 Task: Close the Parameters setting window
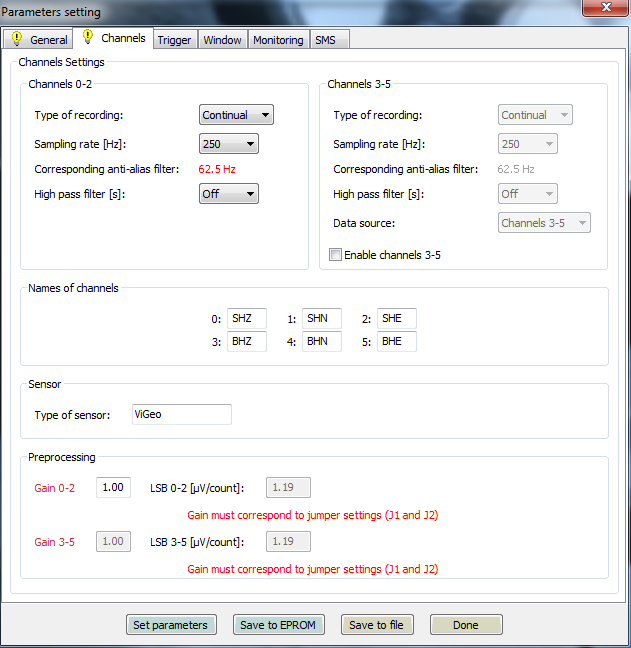click(x=605, y=7)
